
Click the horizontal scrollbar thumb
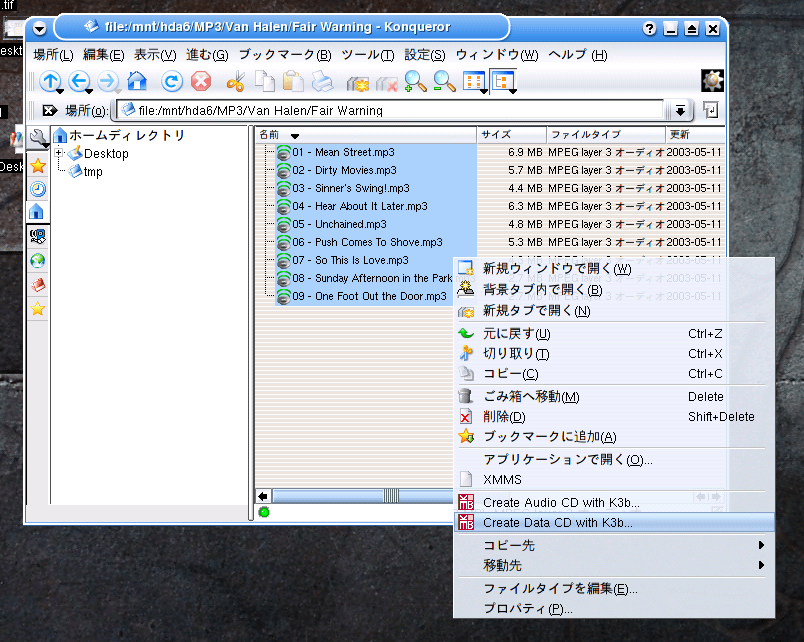(391, 496)
